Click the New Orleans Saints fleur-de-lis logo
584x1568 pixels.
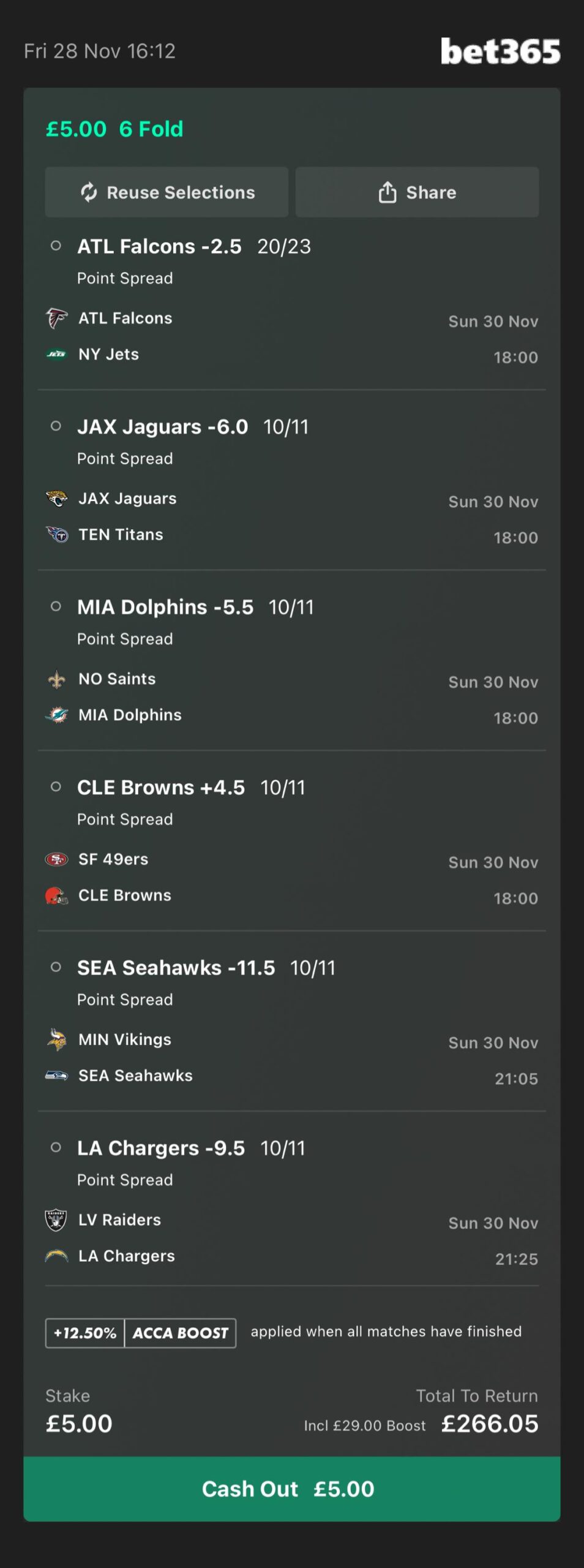click(56, 679)
